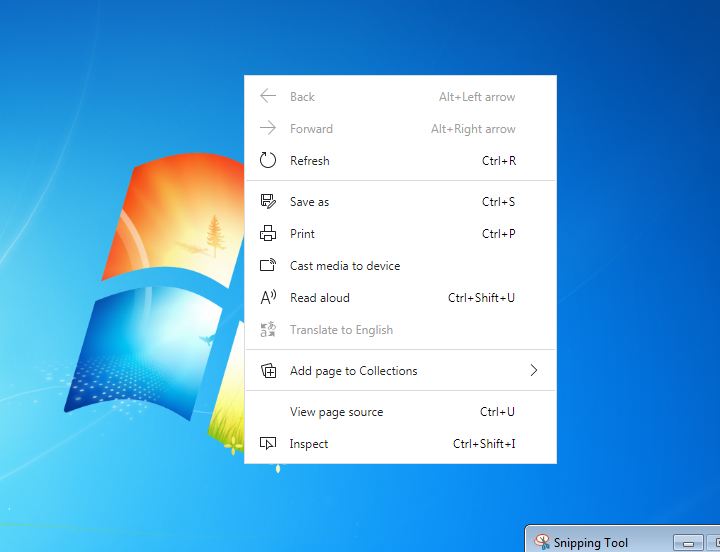Minimize the Snipping Tool window
Image resolution: width=720 pixels, height=552 pixels.
(688, 543)
